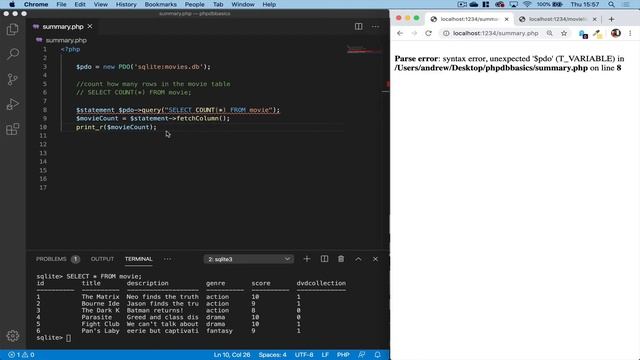The height and width of the screenshot is (360, 640).
Task: Click summary.php in the breadcrumb
Action: [66, 40]
